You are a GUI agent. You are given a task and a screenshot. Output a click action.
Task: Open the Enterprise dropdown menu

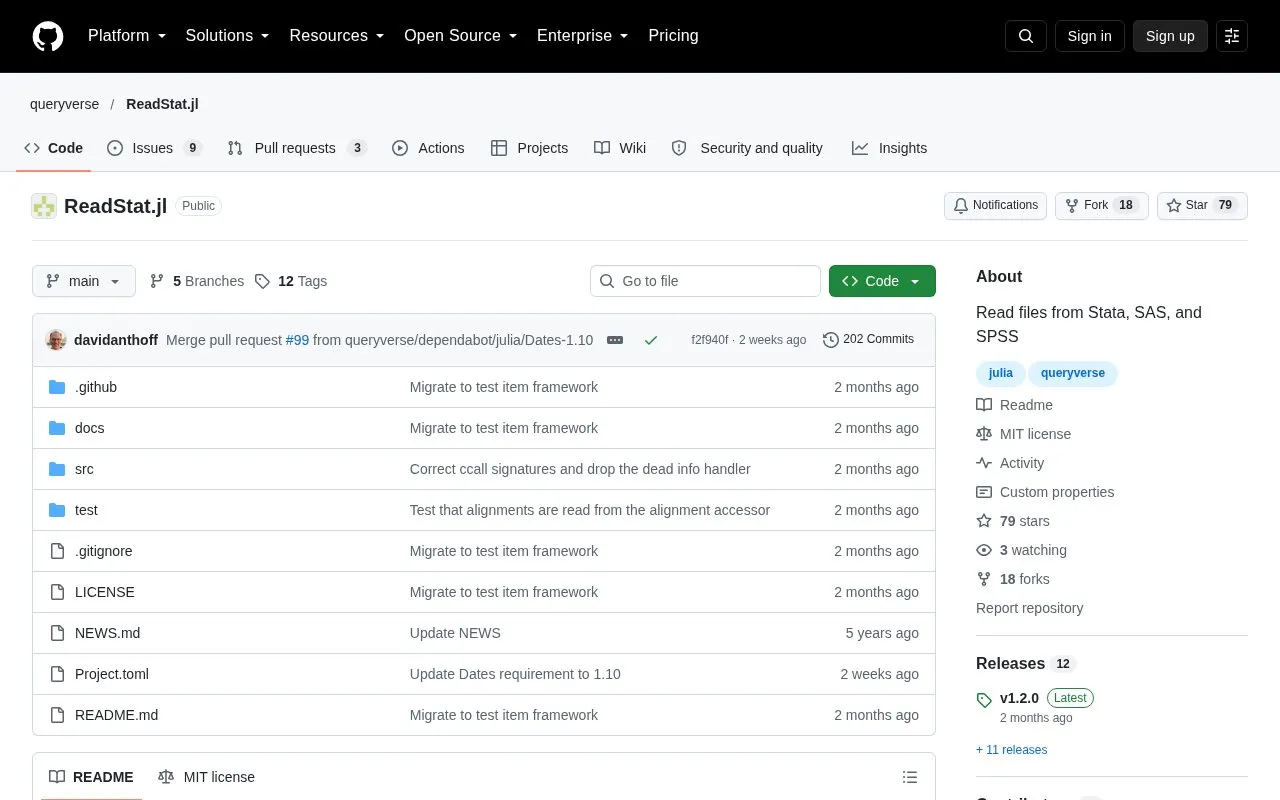pyautogui.click(x=583, y=36)
